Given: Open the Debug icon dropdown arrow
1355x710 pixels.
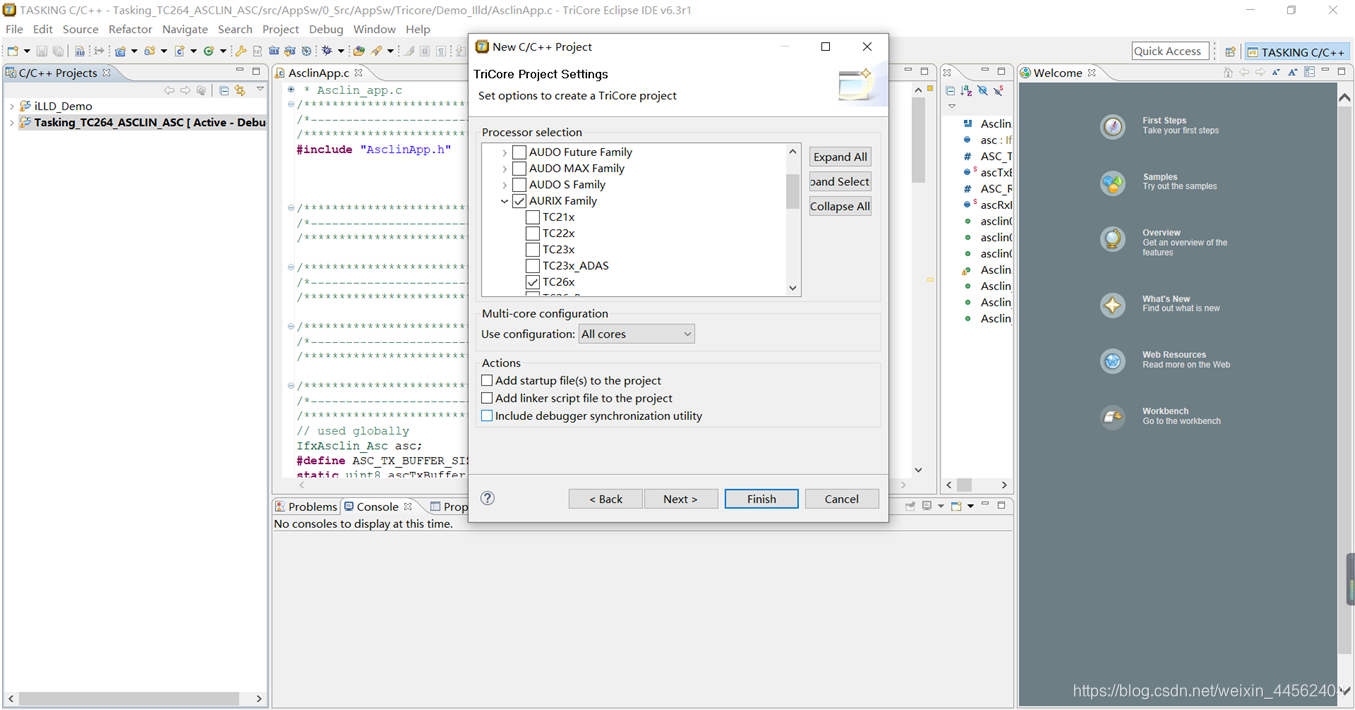Looking at the screenshot, I should [340, 52].
